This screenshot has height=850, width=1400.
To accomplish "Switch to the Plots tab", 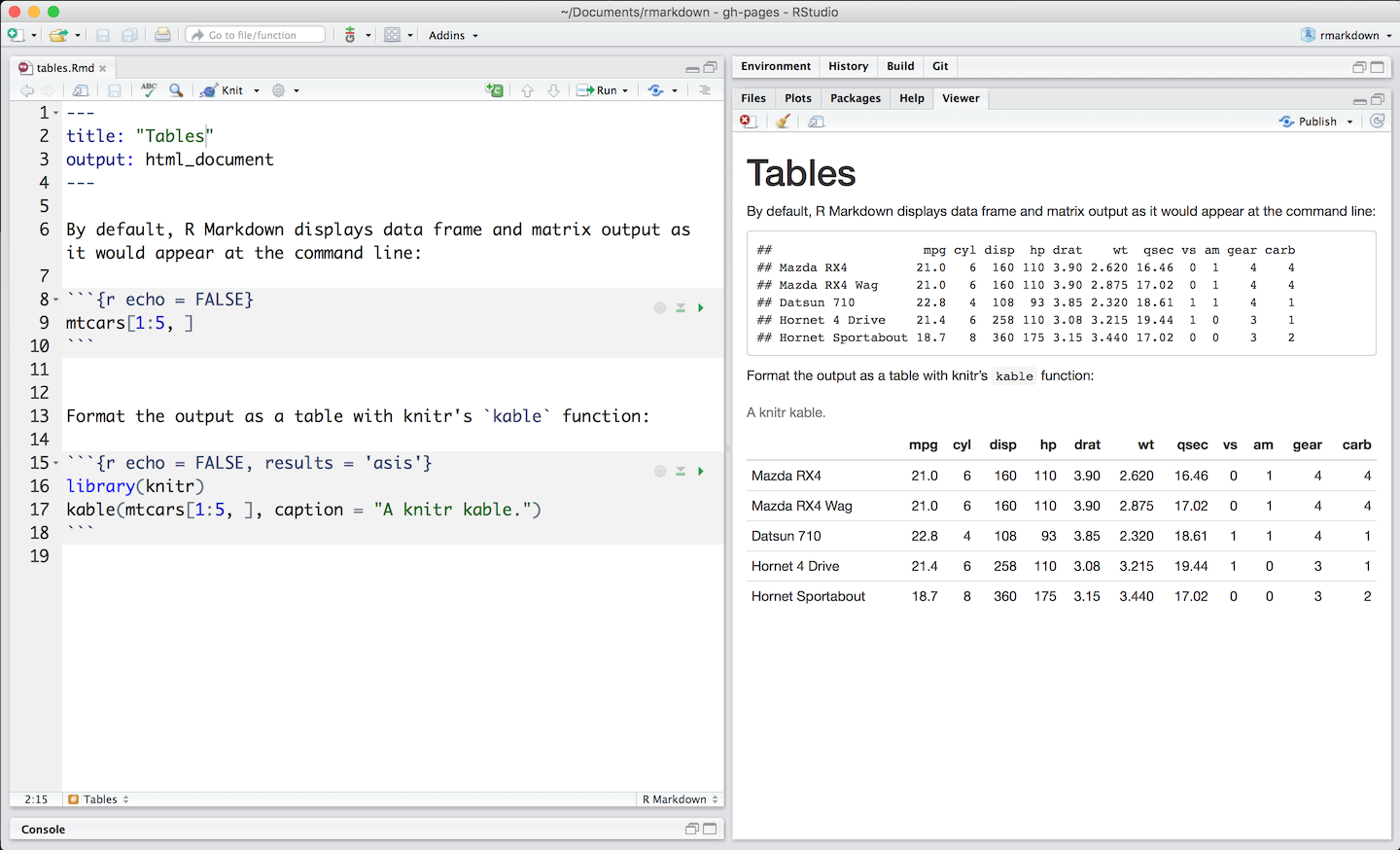I will (798, 98).
